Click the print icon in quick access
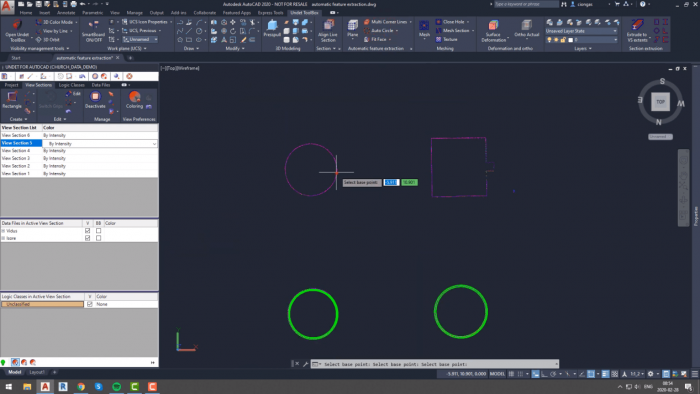The height and width of the screenshot is (394, 700). coord(73,4)
